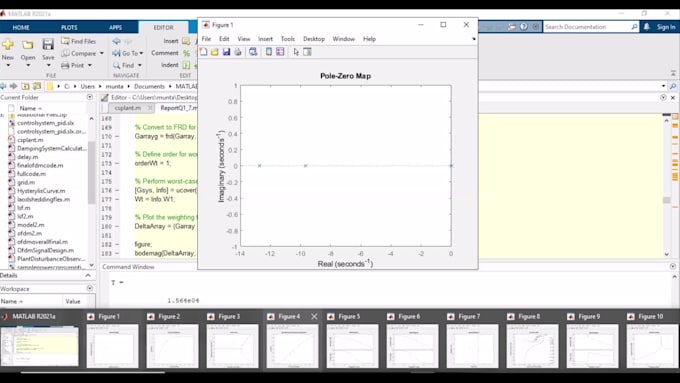Viewport: 680px width, 383px height.
Task: Print the figure using the printer icon
Action: pos(238,52)
